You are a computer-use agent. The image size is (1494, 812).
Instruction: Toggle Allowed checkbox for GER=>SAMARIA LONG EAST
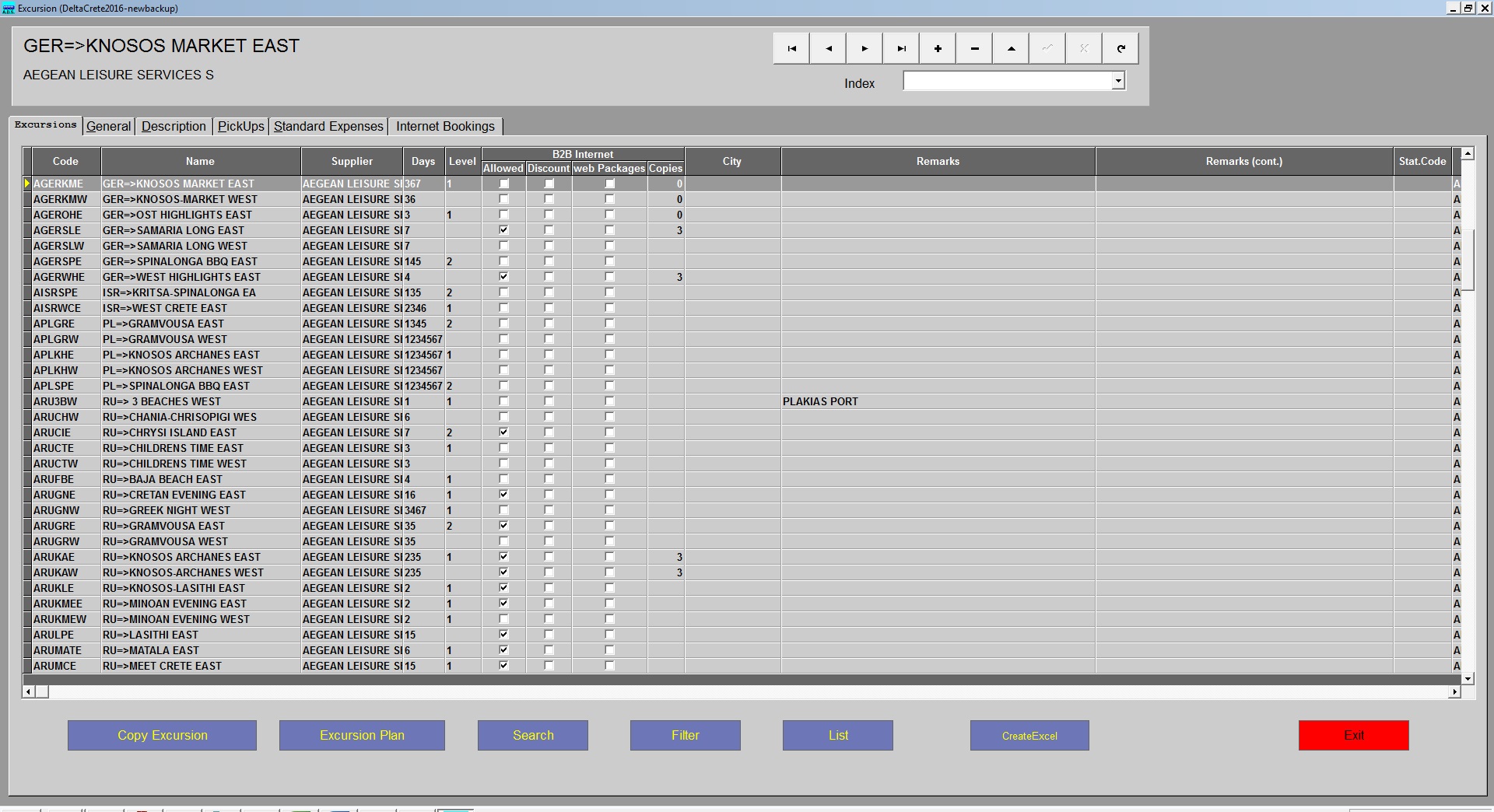pyautogui.click(x=504, y=230)
